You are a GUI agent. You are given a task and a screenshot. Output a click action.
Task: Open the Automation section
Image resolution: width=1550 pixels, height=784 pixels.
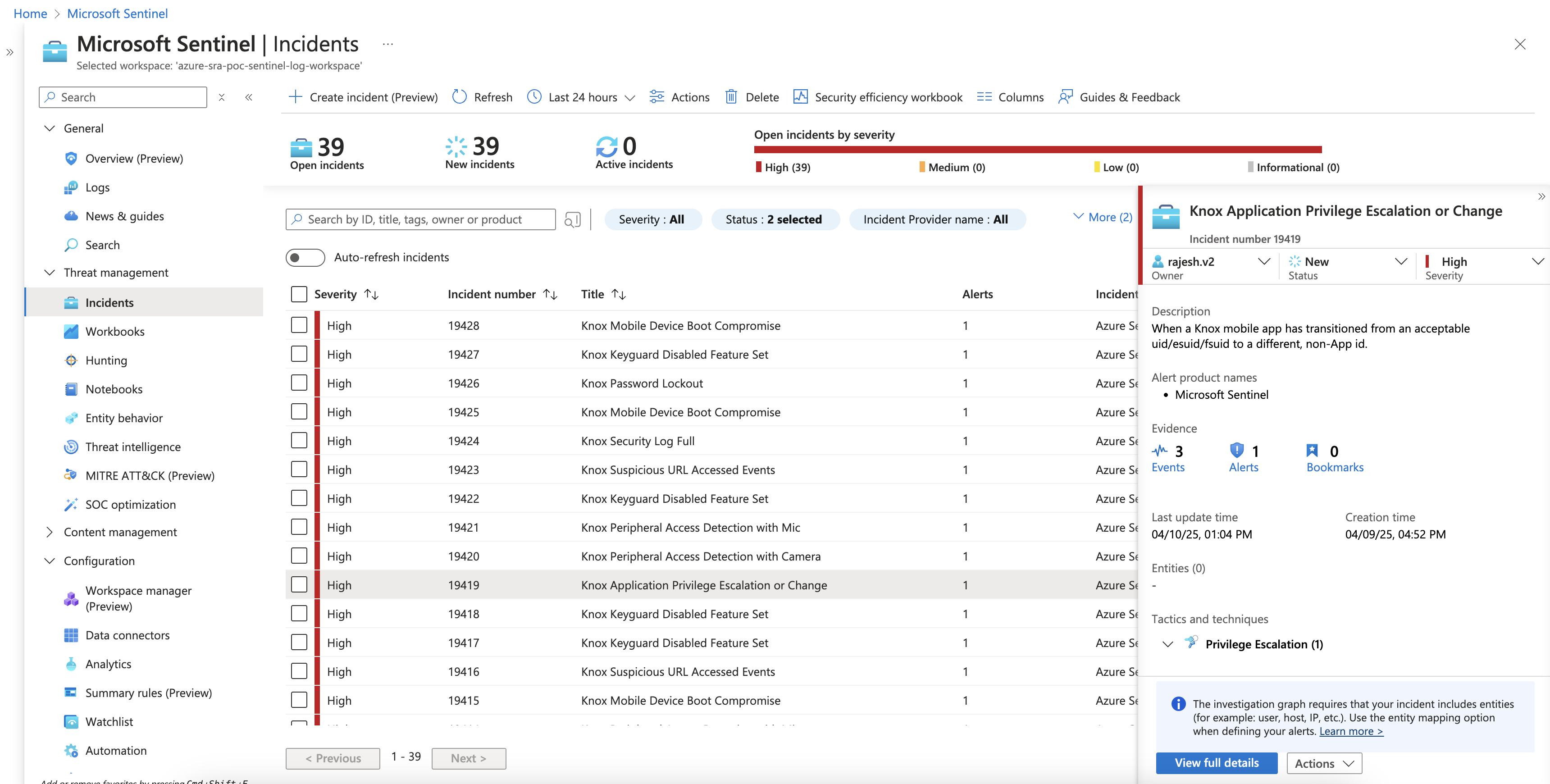point(115,750)
